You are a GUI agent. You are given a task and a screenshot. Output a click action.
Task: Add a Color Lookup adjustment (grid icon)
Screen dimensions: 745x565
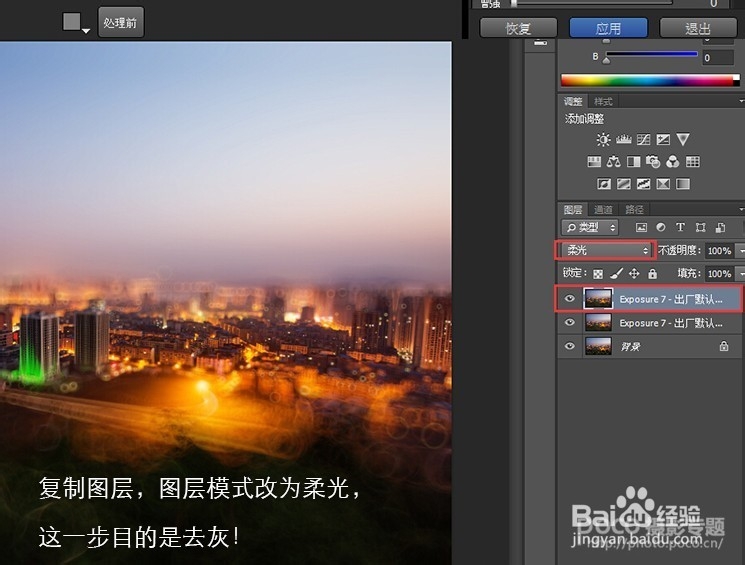693,162
